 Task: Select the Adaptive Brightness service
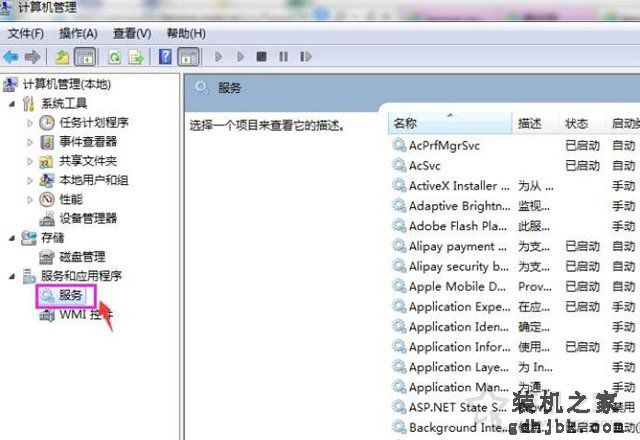click(x=459, y=206)
